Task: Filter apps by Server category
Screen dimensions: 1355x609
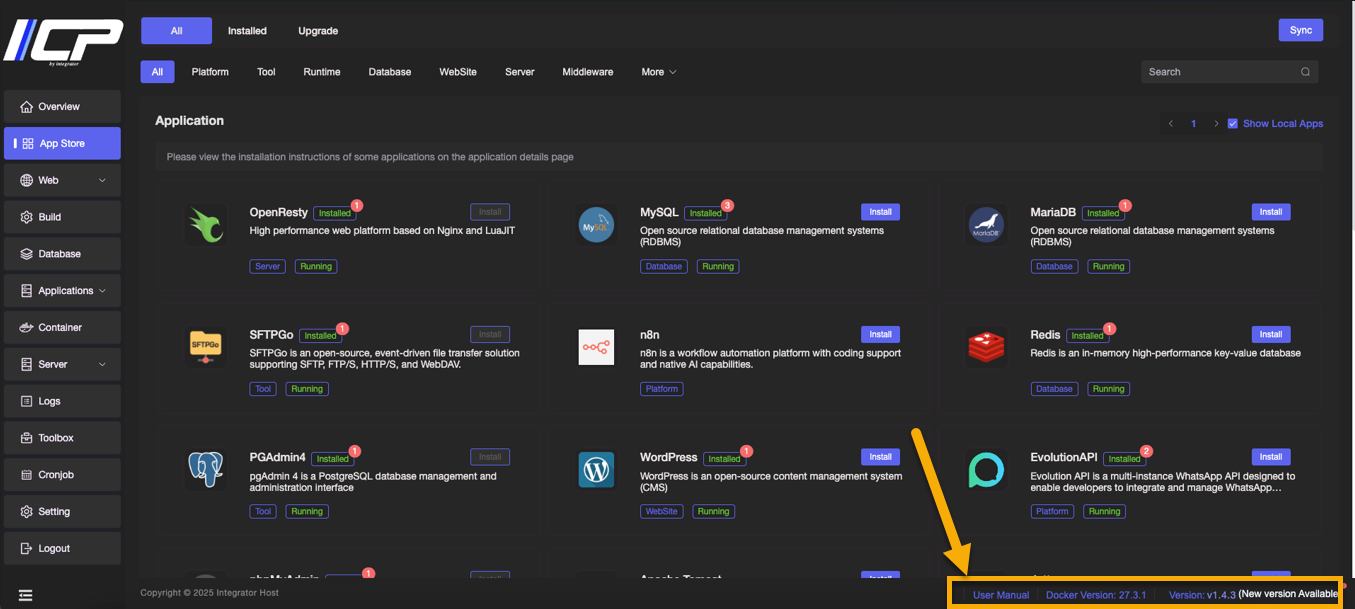Action: click(x=520, y=72)
